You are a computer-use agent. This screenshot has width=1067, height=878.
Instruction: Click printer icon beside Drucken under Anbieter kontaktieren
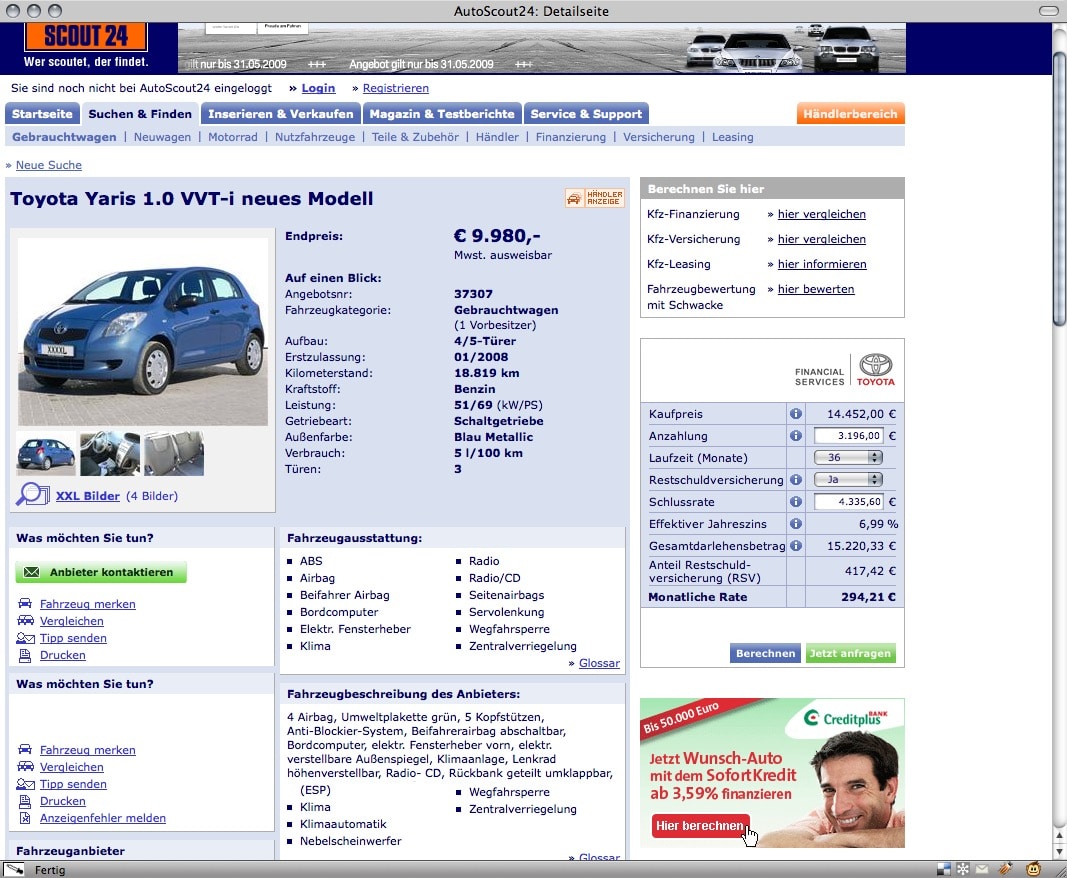click(25, 655)
